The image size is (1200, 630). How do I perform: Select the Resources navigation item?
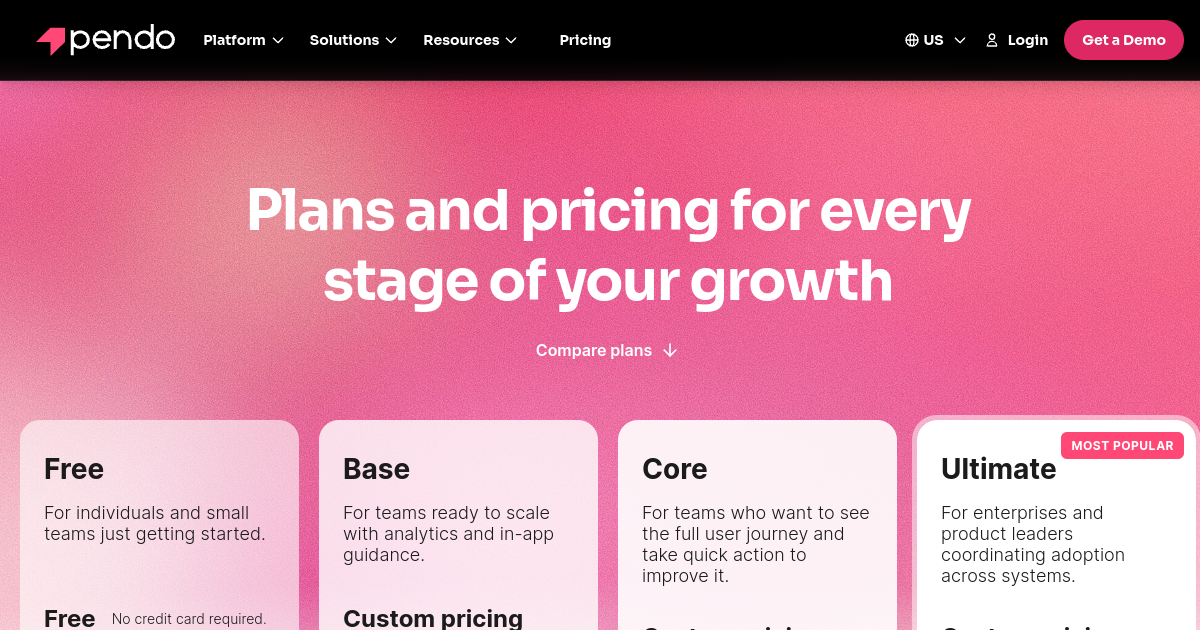[461, 40]
